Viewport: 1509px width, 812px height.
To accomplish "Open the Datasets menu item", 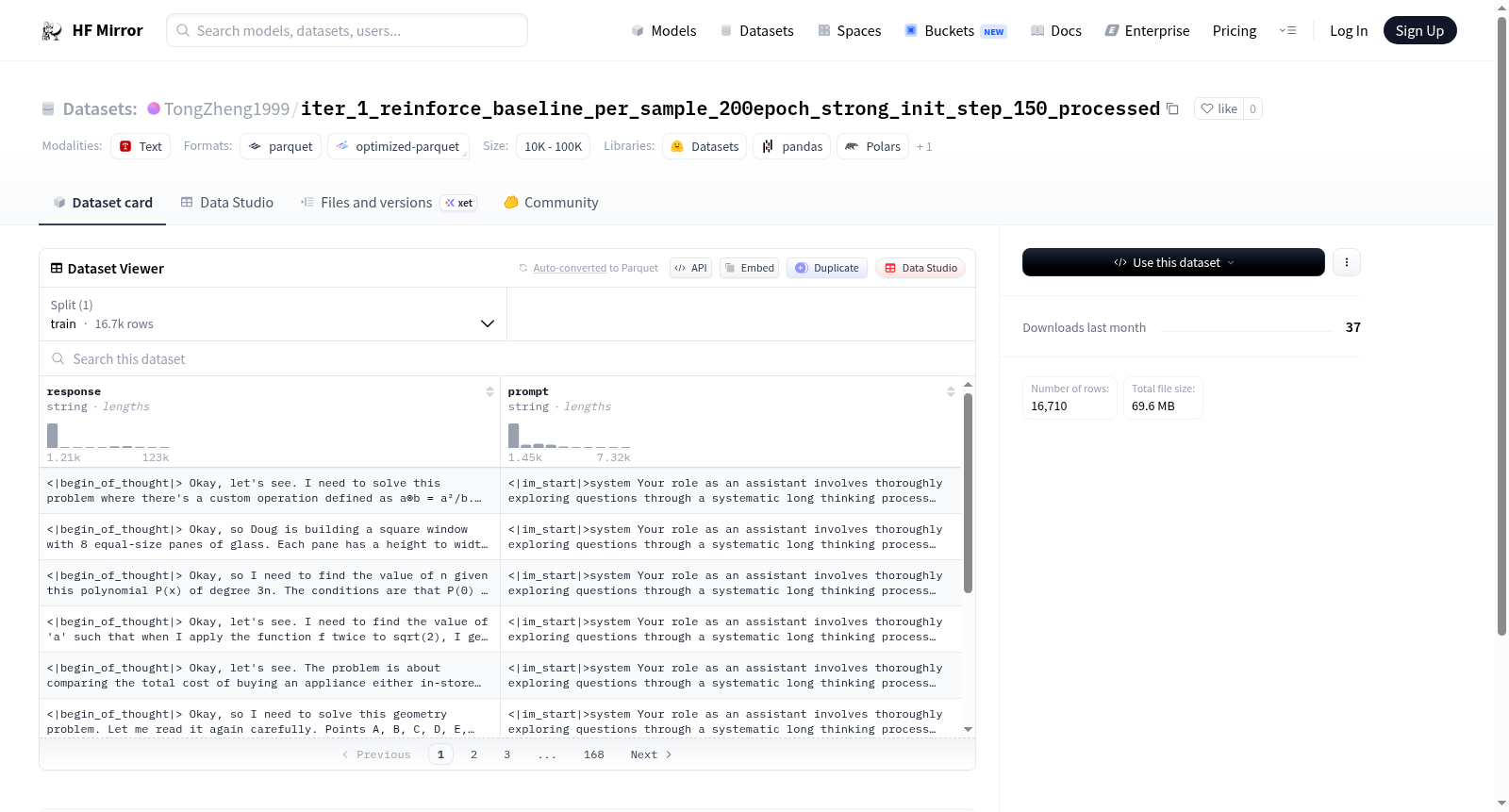I will [x=756, y=31].
